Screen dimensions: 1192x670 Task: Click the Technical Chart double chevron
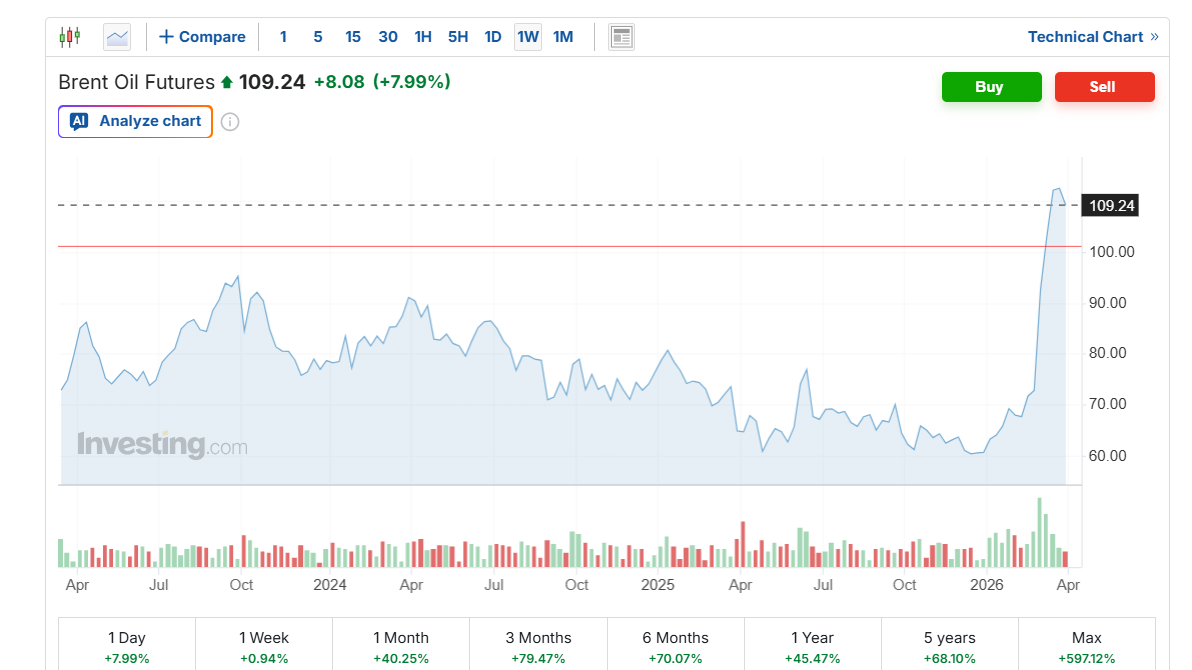[x=1154, y=37]
